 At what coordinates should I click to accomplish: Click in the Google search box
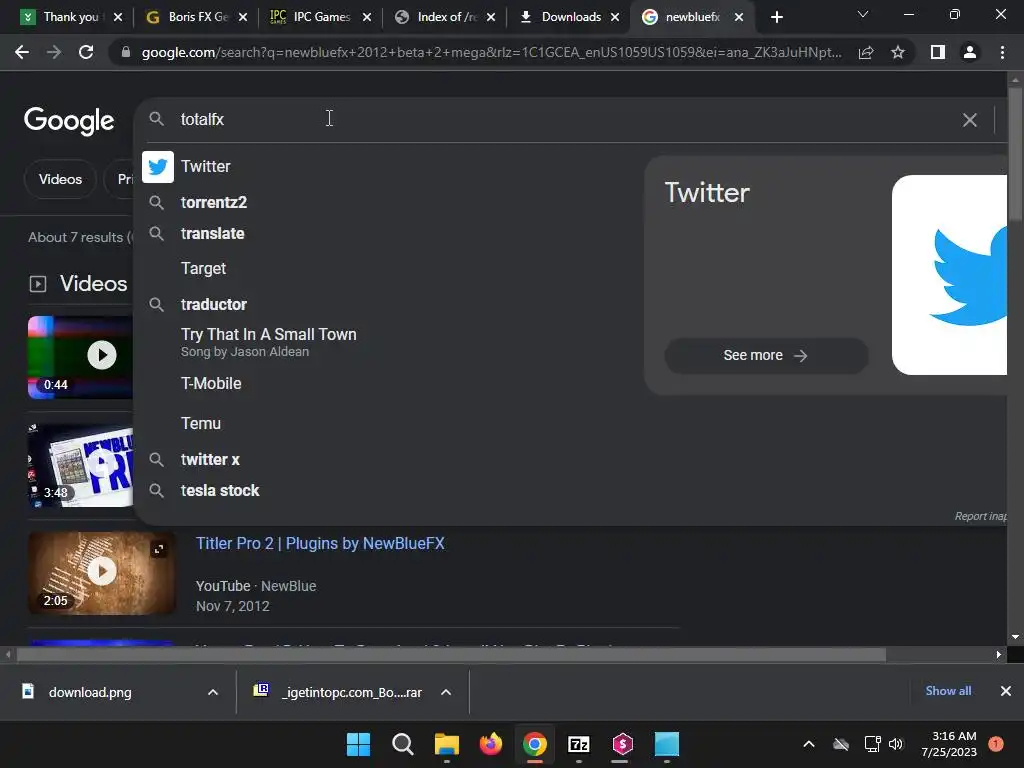coord(562,120)
